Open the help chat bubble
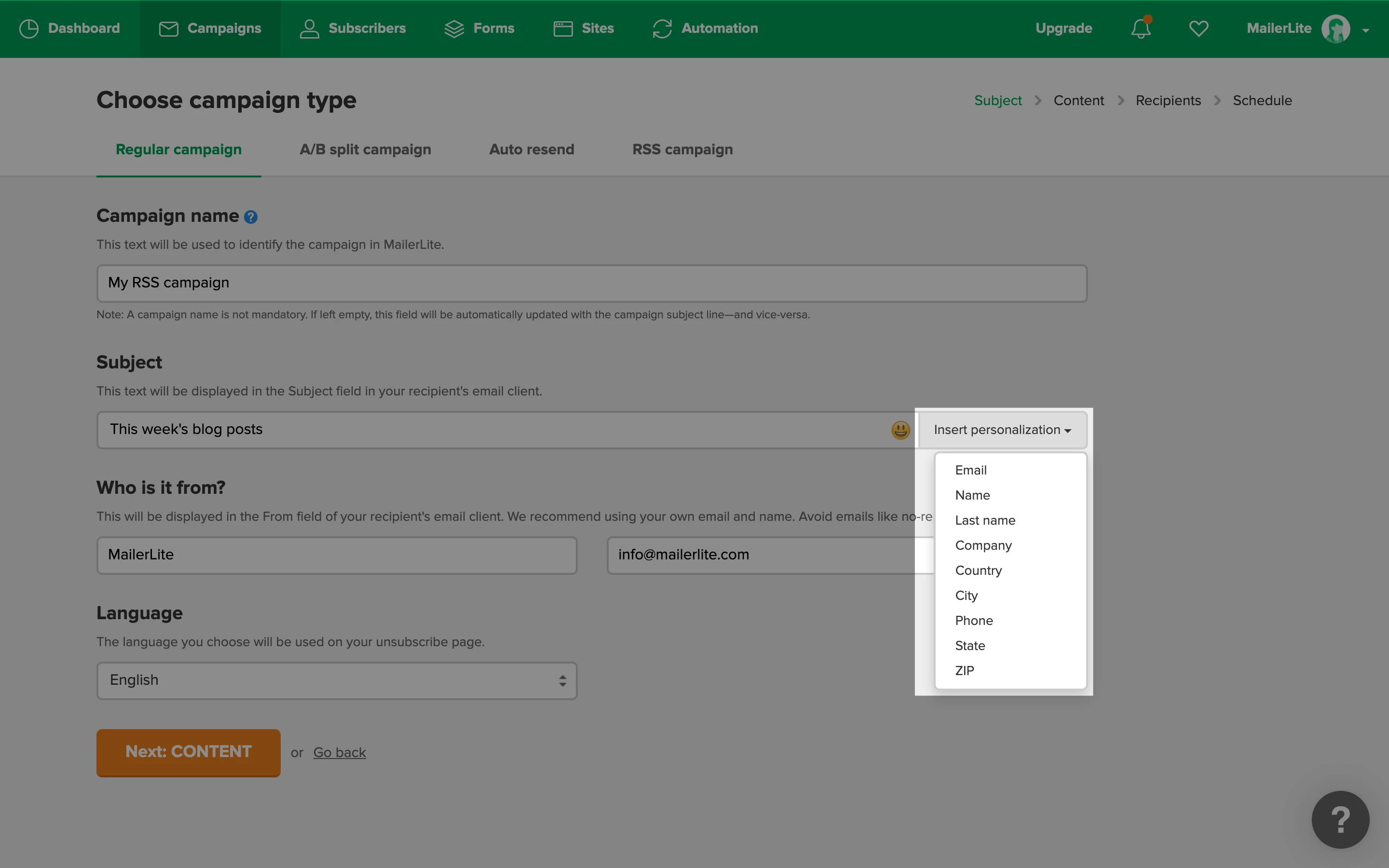 pyautogui.click(x=1340, y=819)
